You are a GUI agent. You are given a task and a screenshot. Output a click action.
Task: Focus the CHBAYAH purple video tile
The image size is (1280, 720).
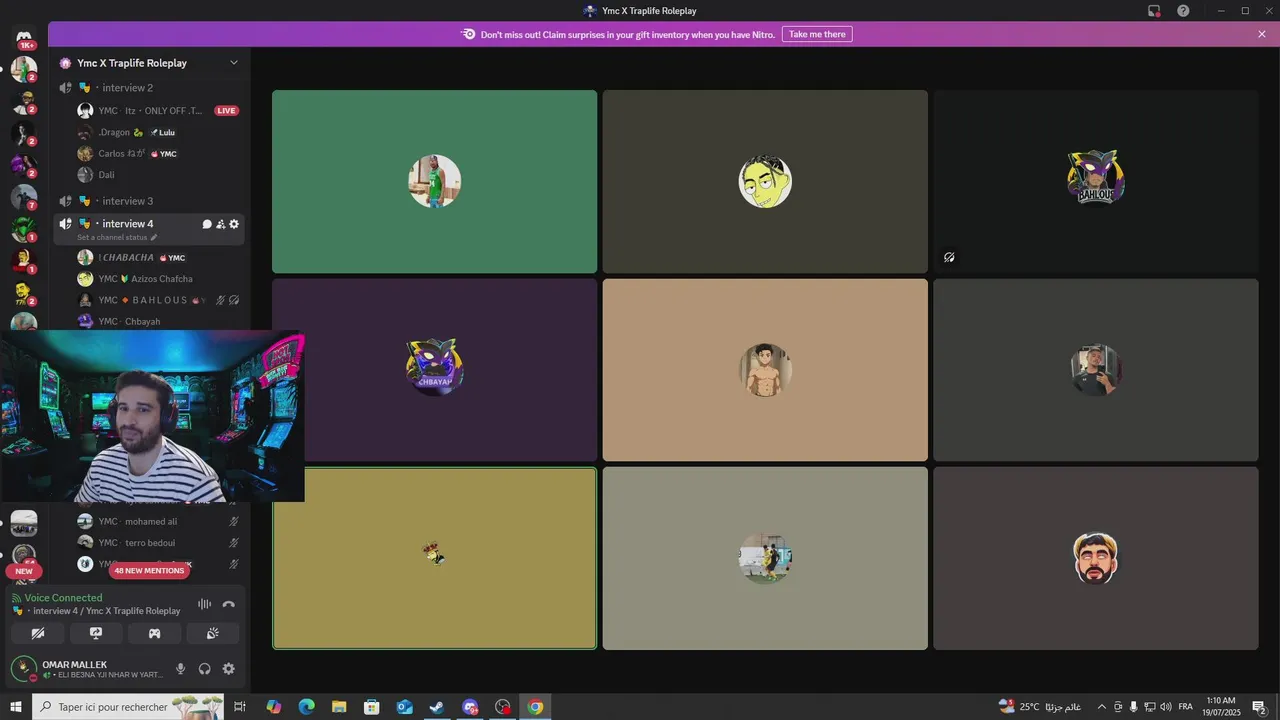tap(434, 370)
